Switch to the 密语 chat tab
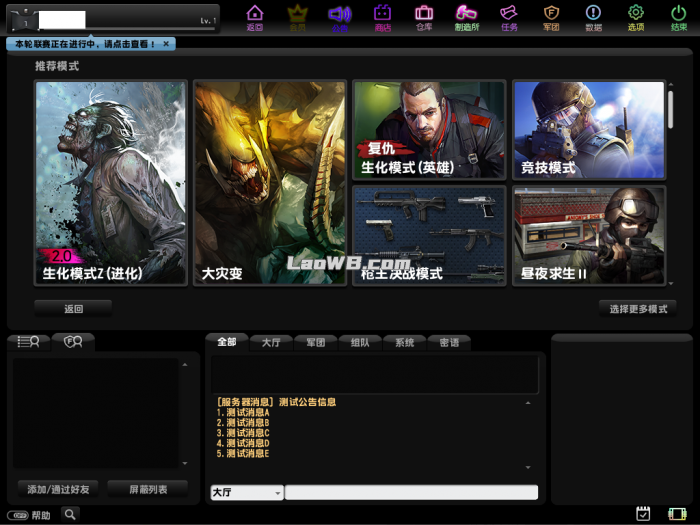Viewport: 700px width, 525px height. click(449, 342)
